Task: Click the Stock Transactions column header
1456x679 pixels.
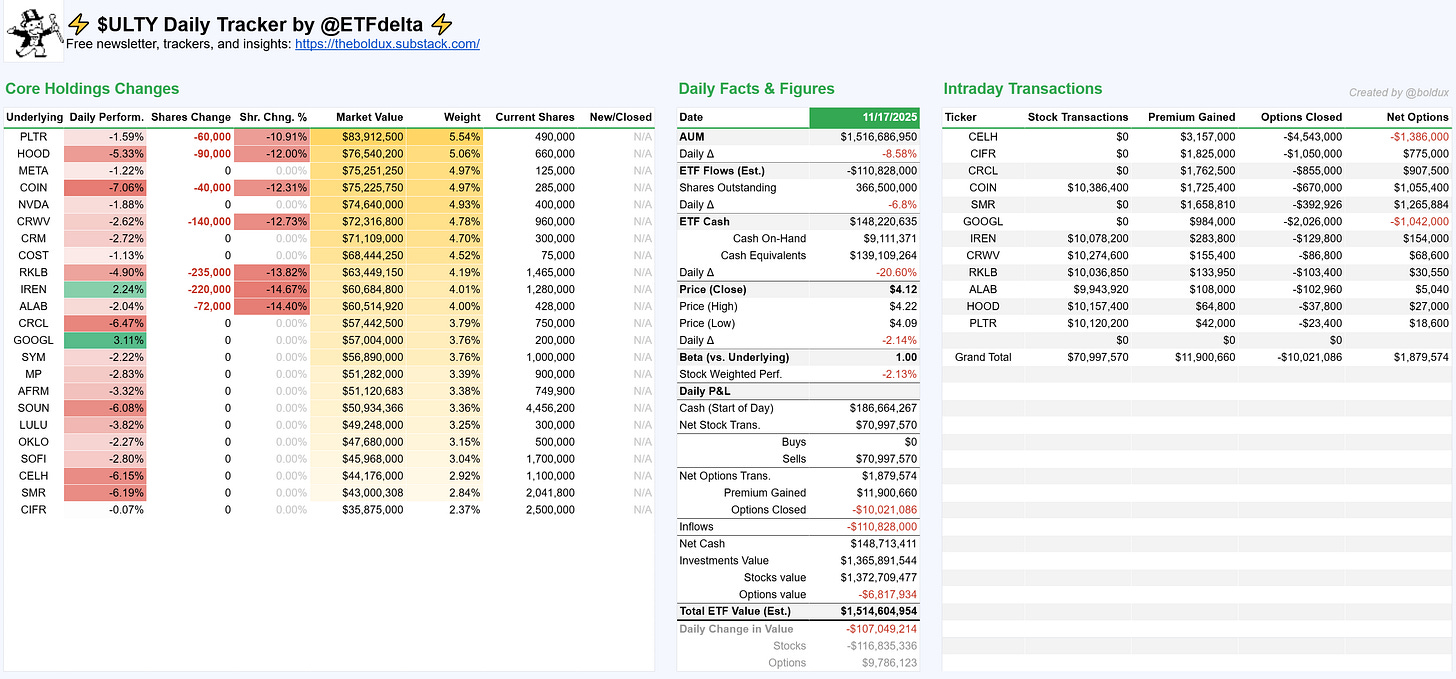Action: pos(1078,117)
